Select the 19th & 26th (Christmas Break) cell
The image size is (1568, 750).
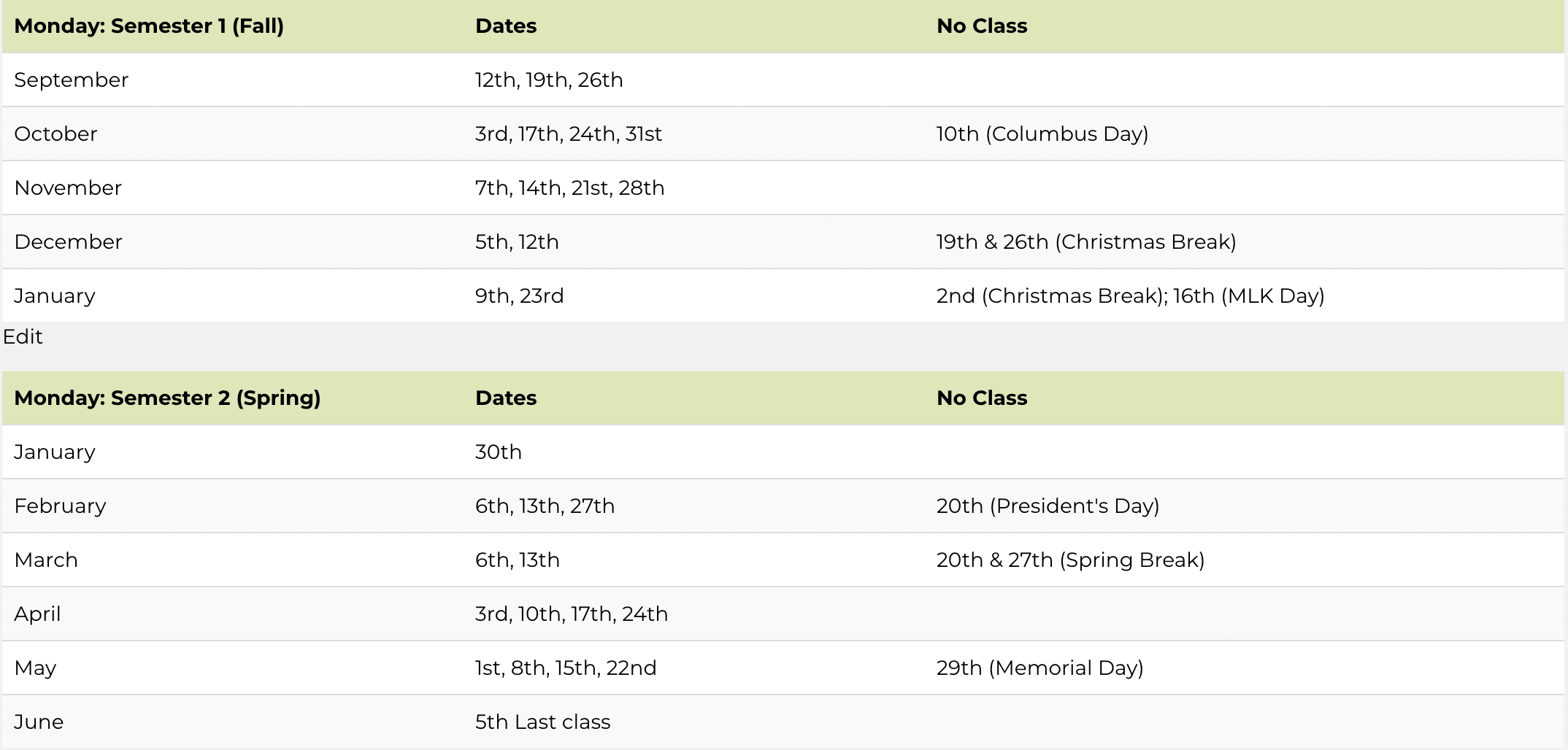[x=1086, y=242]
